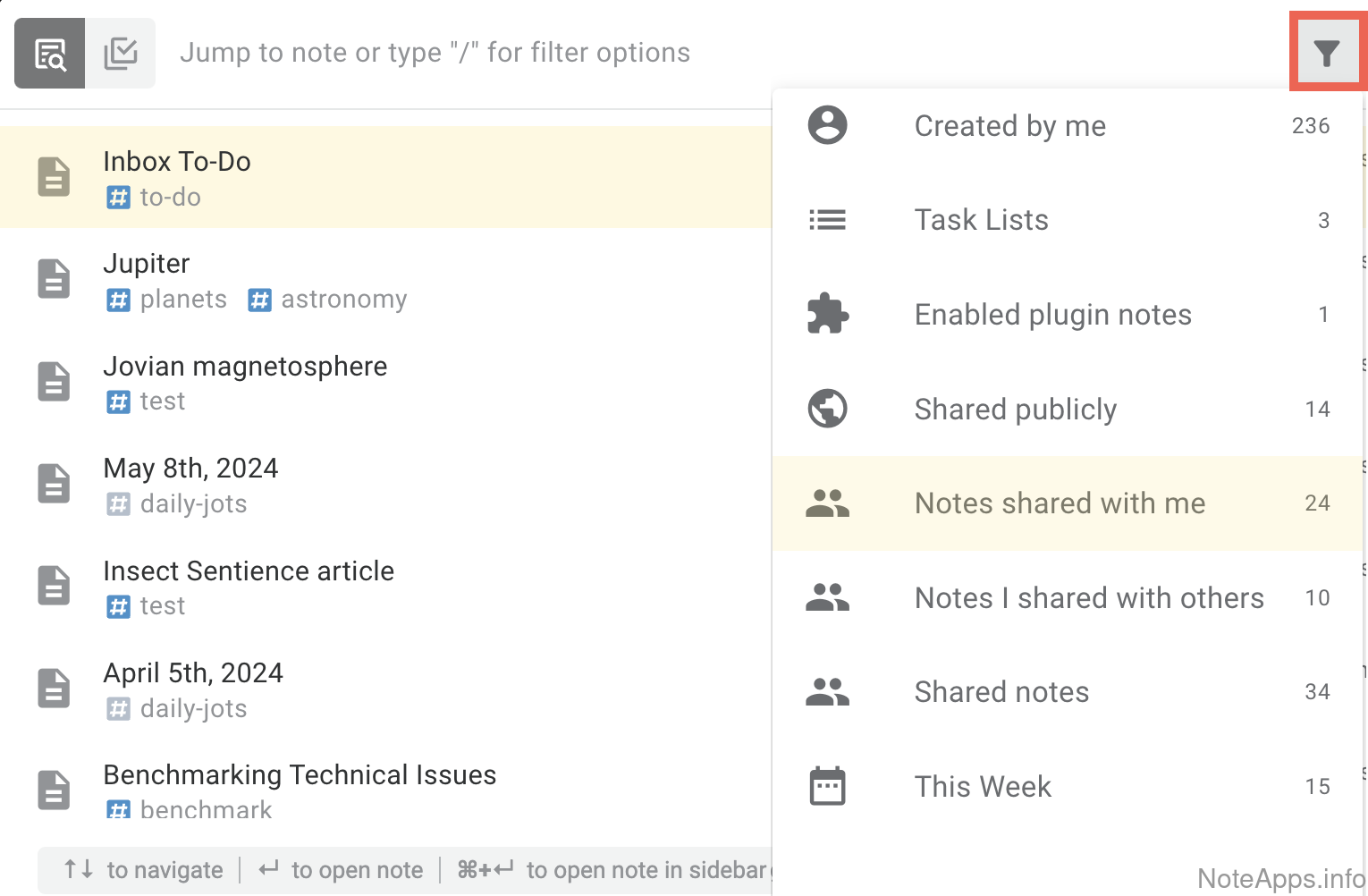This screenshot has width=1368, height=896.
Task: Select Notes shared with me filter
Action: (x=1060, y=503)
